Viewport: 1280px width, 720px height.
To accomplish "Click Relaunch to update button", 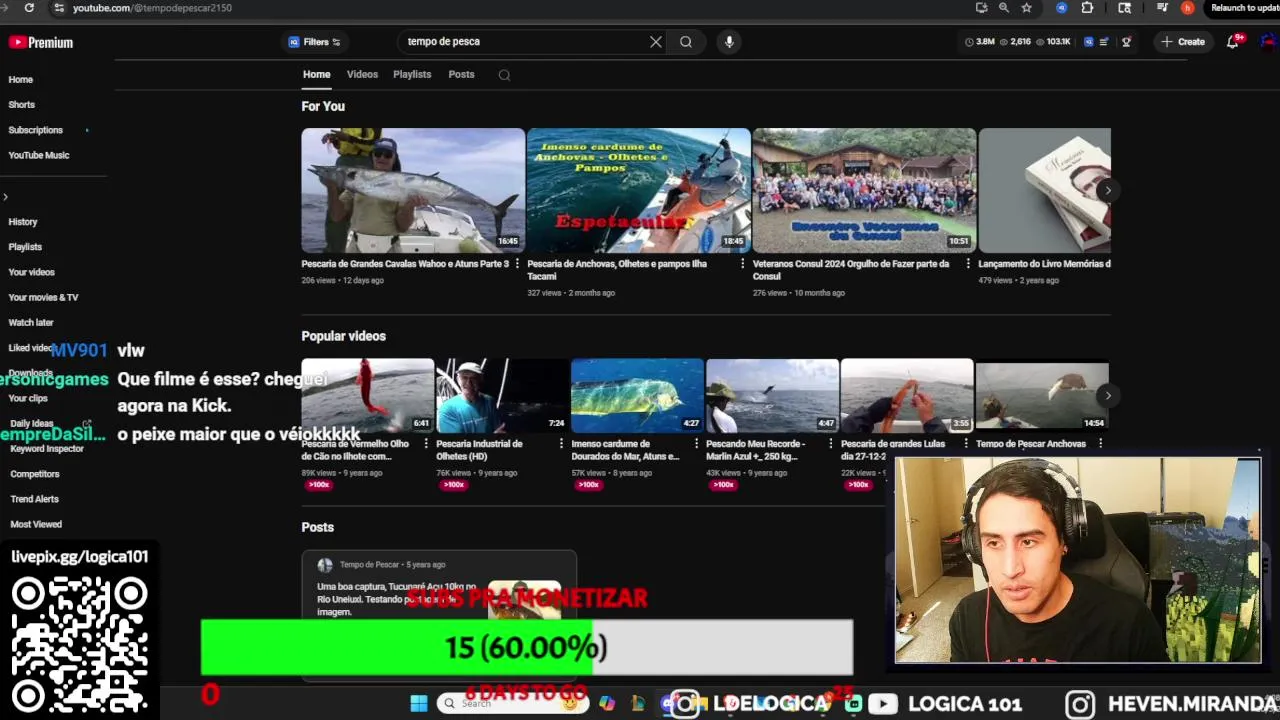I will click(x=1244, y=8).
